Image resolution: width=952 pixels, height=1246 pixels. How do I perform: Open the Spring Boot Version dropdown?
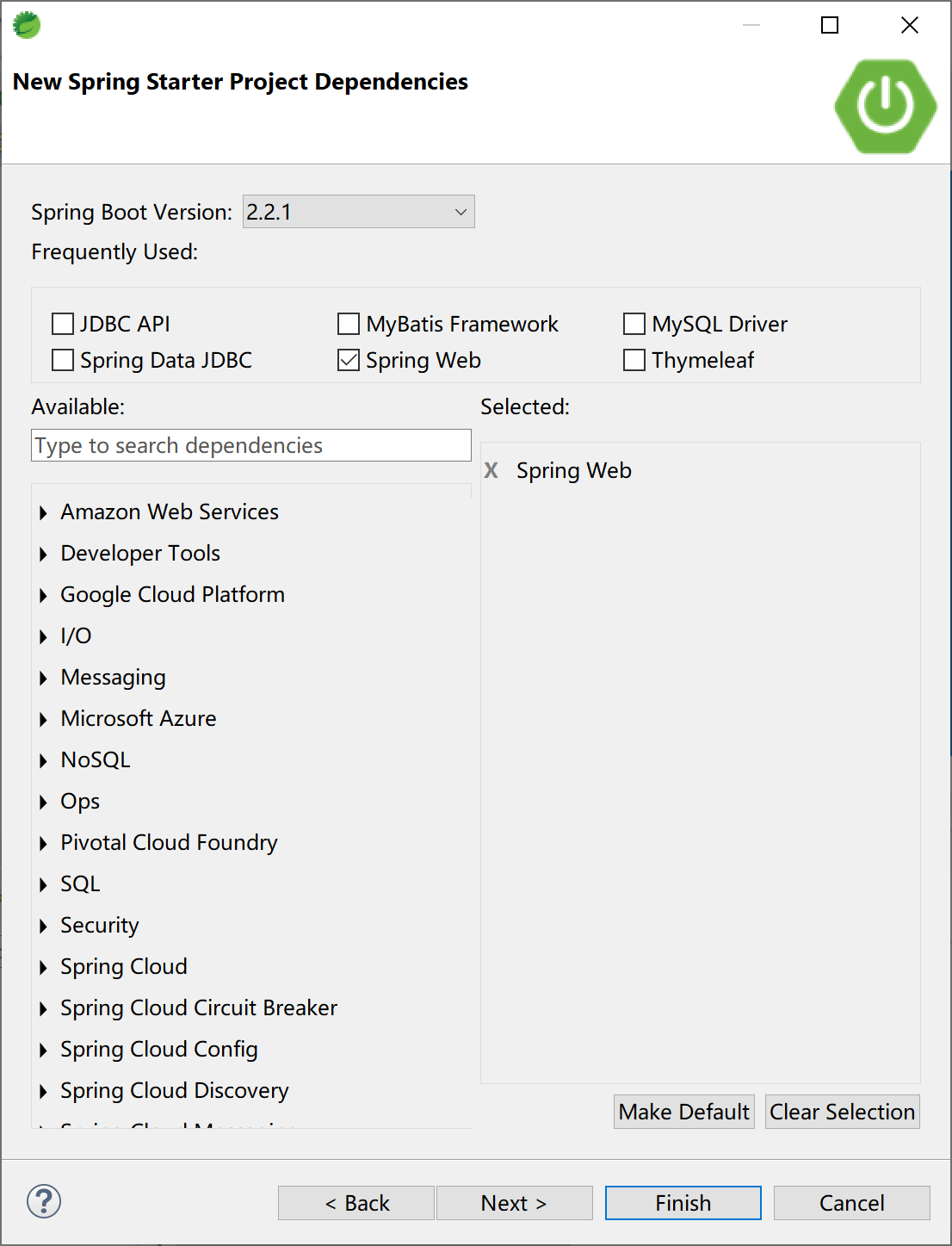tap(359, 212)
